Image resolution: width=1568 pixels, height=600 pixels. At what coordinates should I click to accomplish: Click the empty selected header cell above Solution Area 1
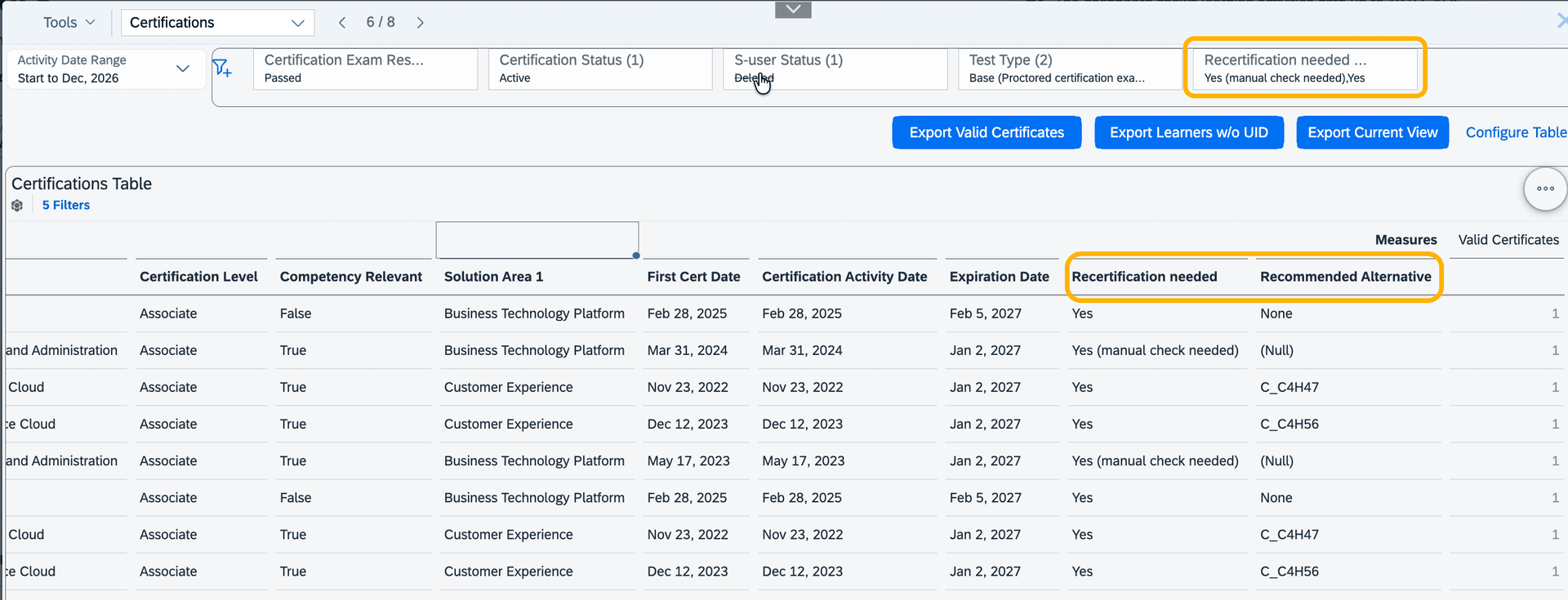point(537,240)
